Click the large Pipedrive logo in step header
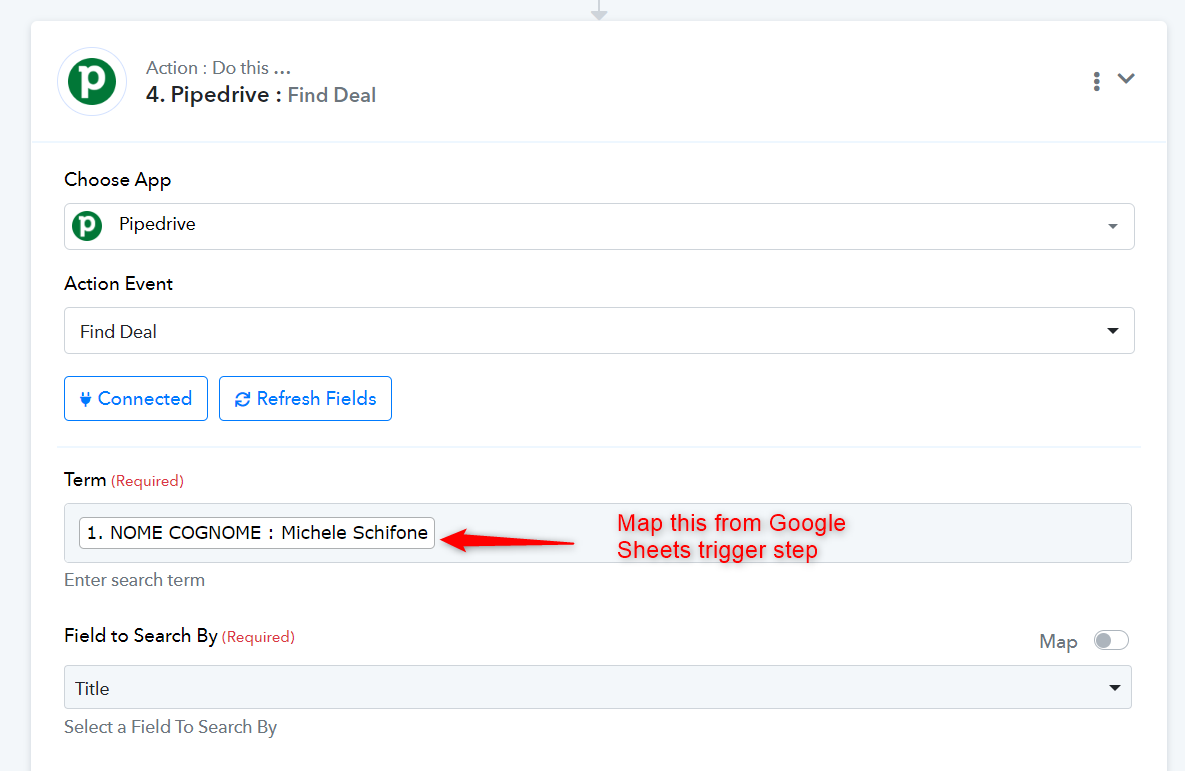This screenshot has width=1185, height=771. (x=92, y=82)
